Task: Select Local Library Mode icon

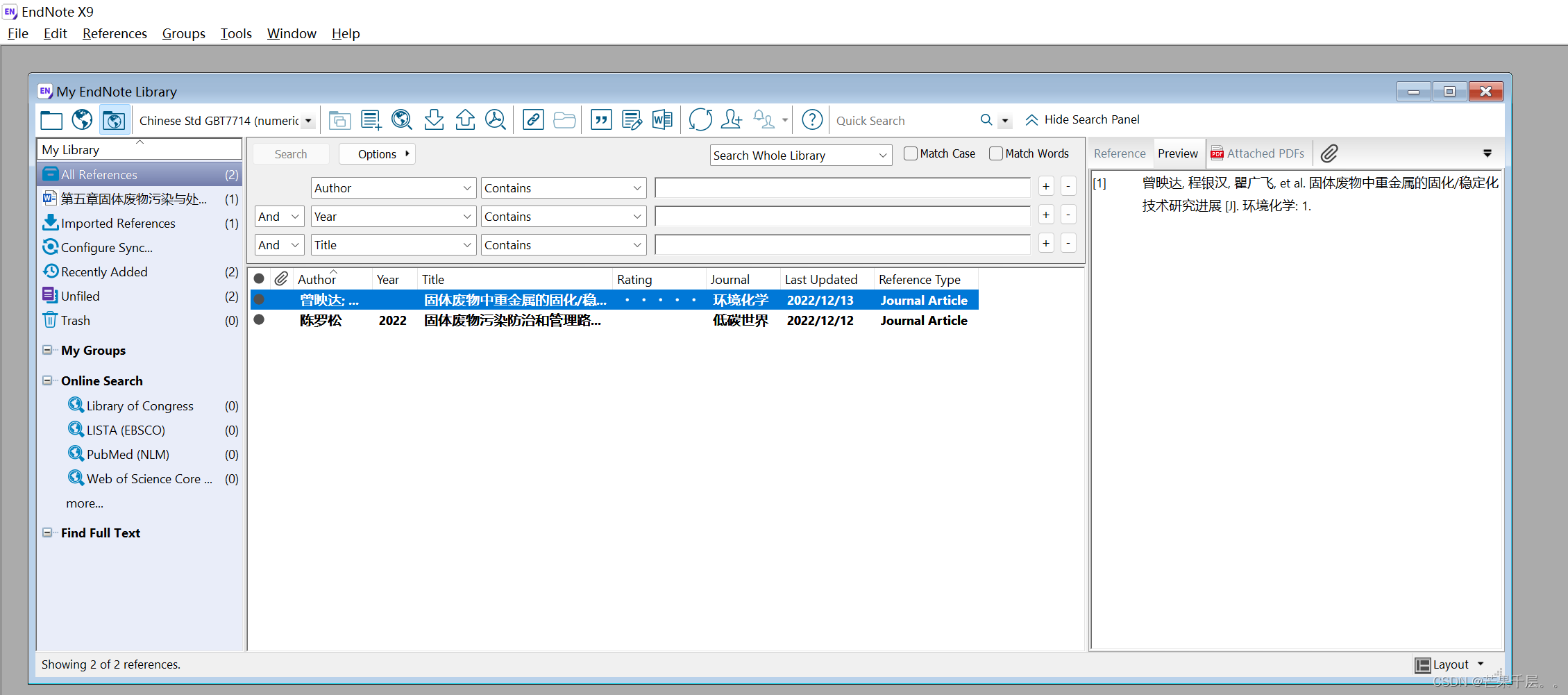Action: tap(51, 120)
